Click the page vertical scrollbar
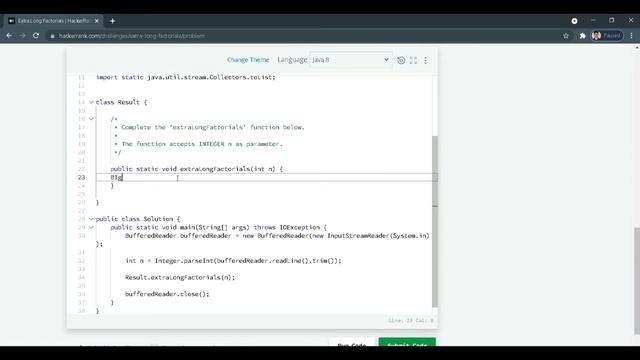The width and height of the screenshot is (640, 360). [637, 280]
